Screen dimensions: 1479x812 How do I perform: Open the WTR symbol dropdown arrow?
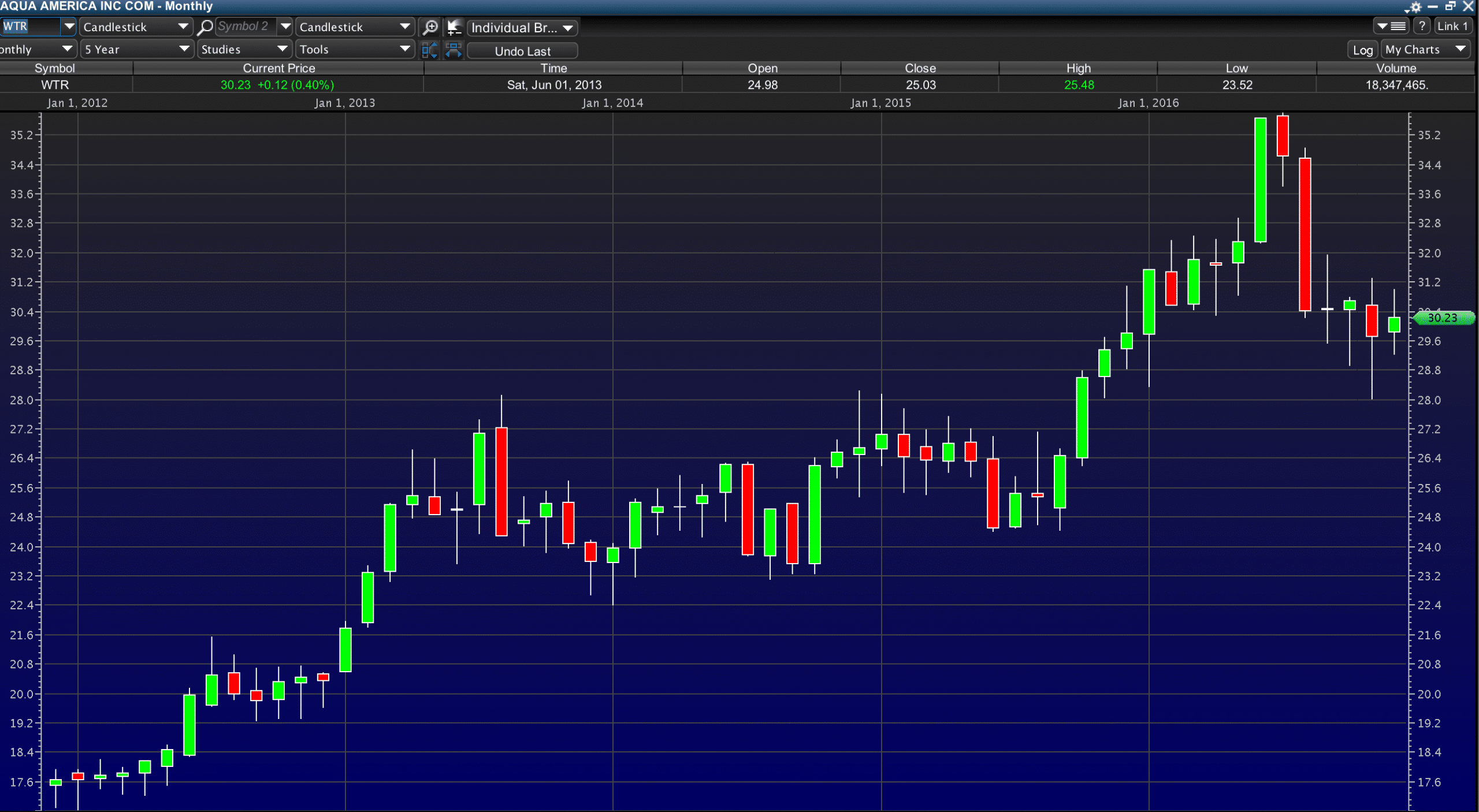pyautogui.click(x=69, y=27)
